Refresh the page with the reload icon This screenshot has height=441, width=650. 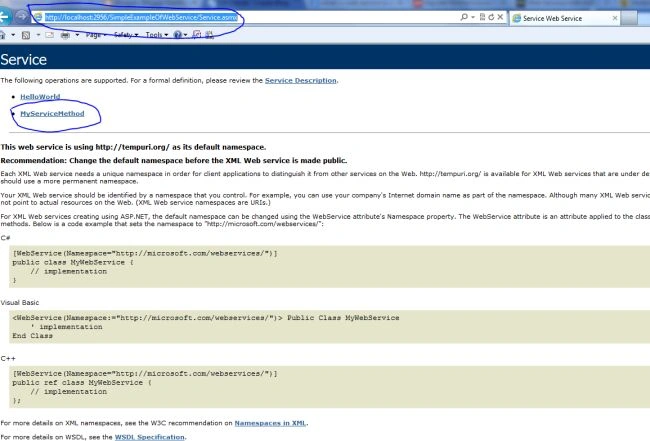pyautogui.click(x=491, y=17)
